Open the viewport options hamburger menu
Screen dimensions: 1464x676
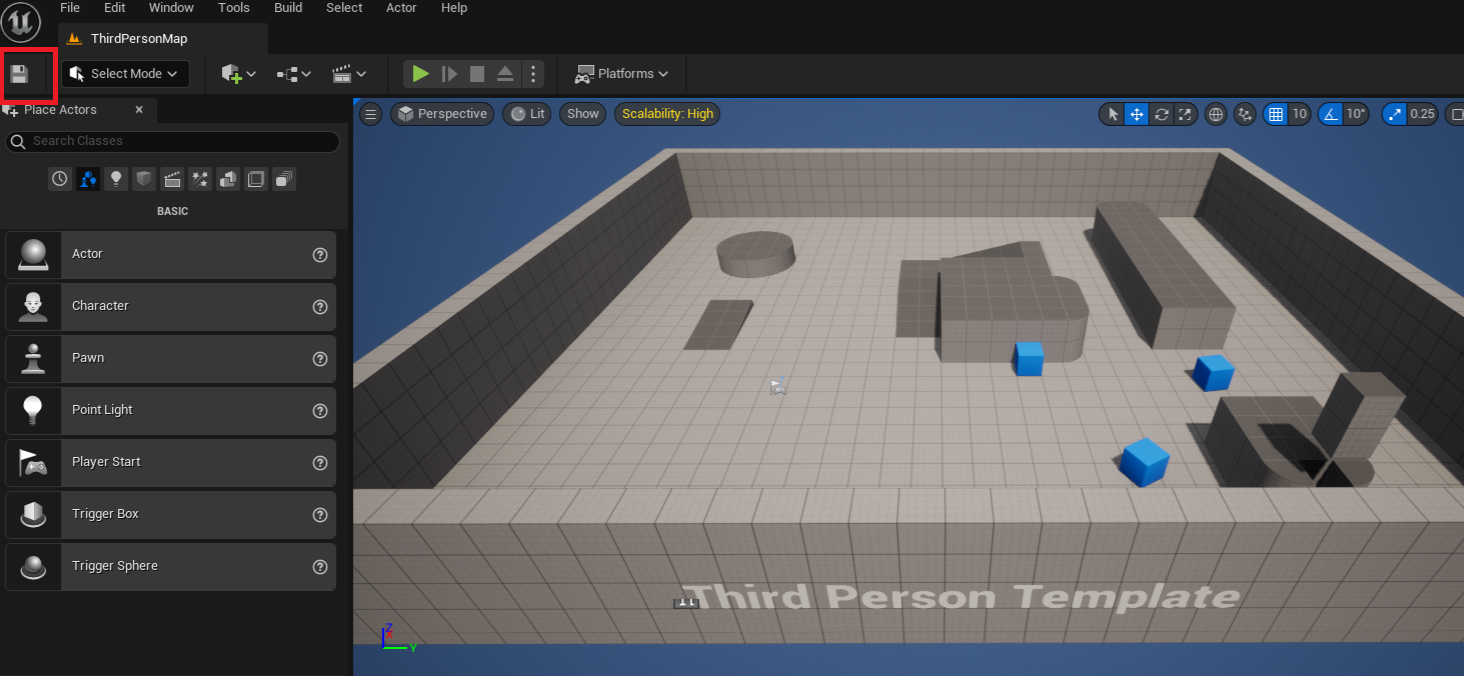[371, 114]
